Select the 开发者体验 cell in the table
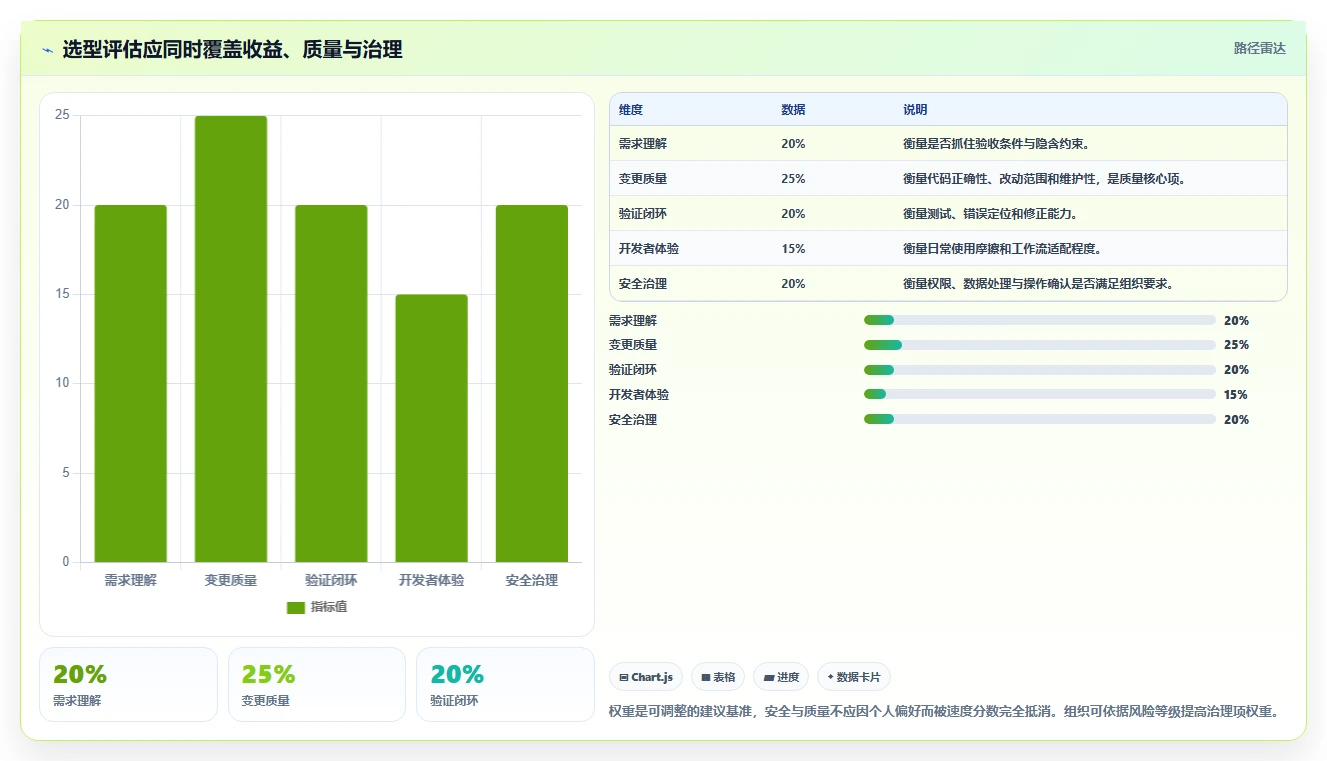 pyautogui.click(x=649, y=249)
